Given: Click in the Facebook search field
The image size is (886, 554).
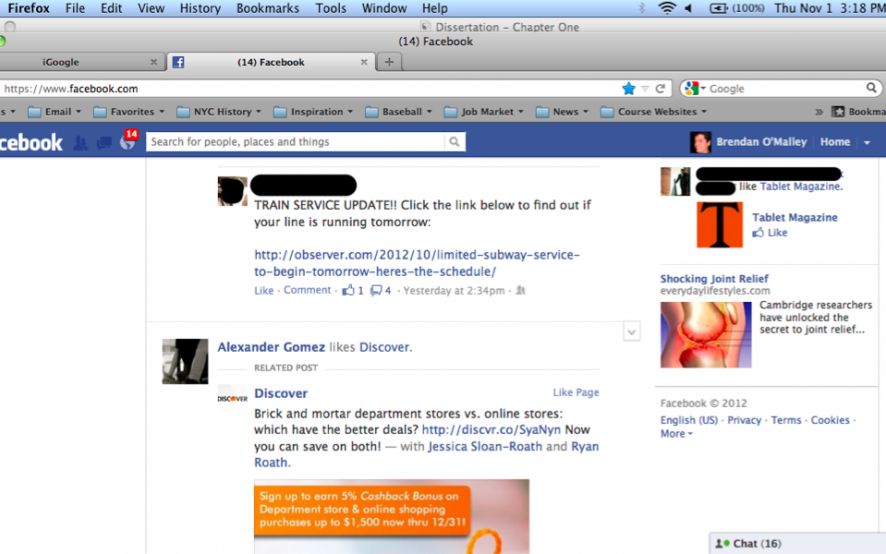Looking at the screenshot, I should point(295,142).
